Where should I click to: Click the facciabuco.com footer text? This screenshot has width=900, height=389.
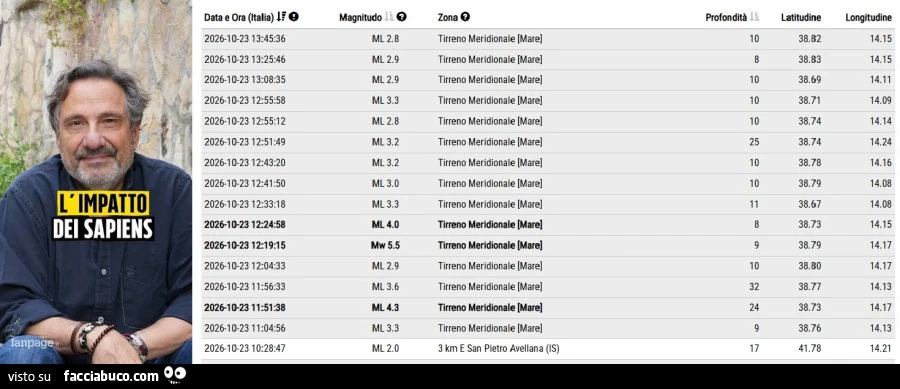coord(111,376)
